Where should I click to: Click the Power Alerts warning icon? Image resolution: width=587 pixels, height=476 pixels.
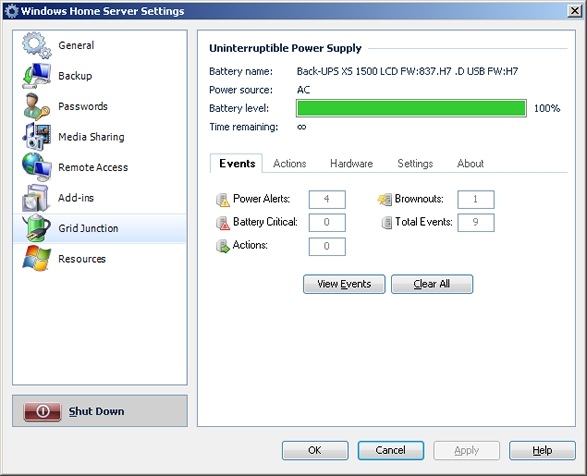[223, 200]
